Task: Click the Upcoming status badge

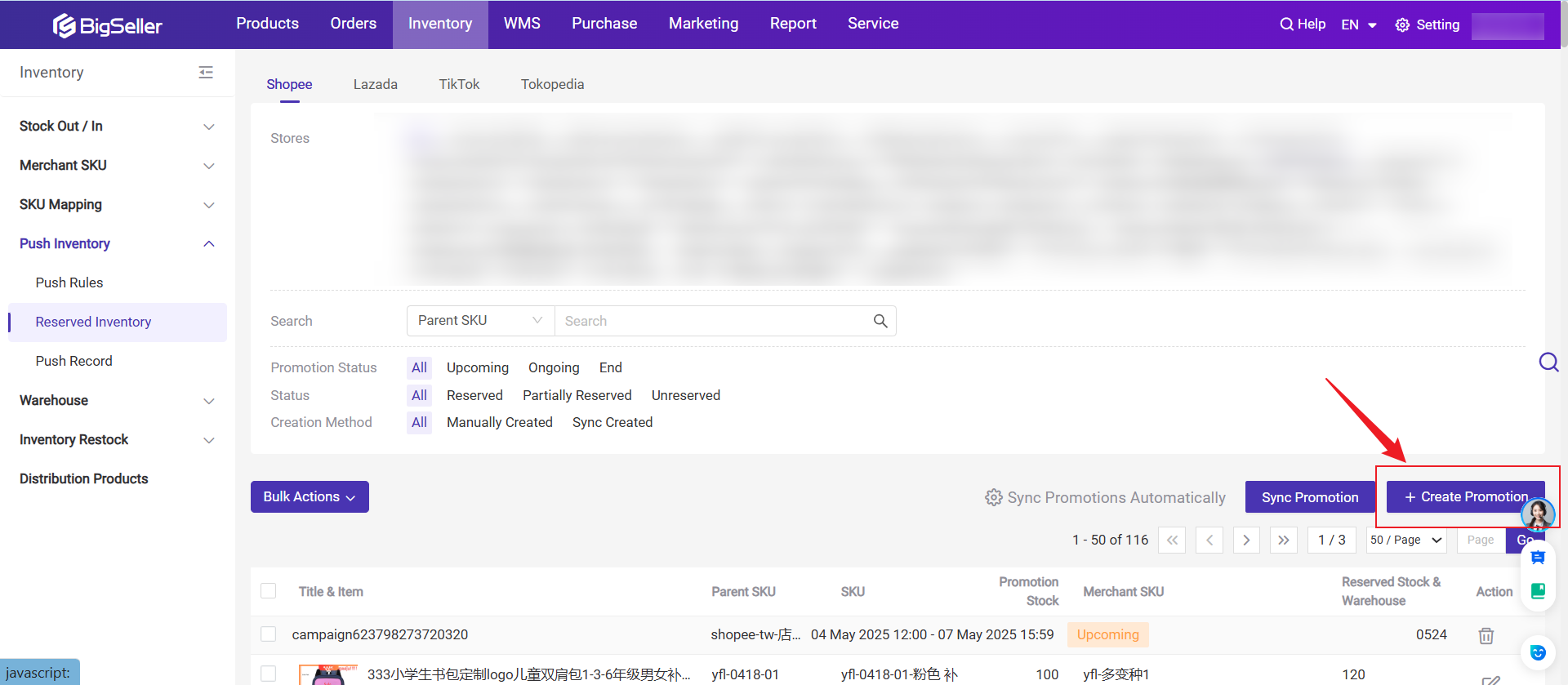Action: pos(1108,634)
